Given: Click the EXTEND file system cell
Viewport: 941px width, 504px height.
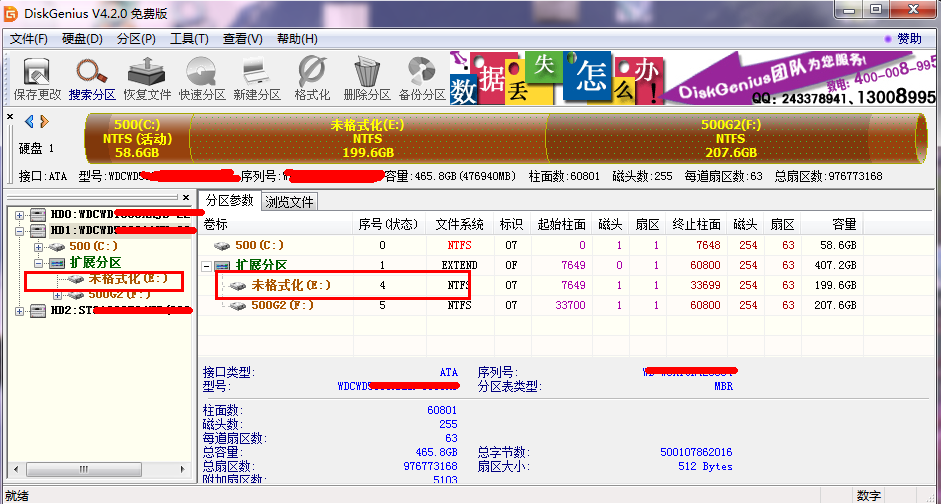Looking at the screenshot, I should (460, 265).
